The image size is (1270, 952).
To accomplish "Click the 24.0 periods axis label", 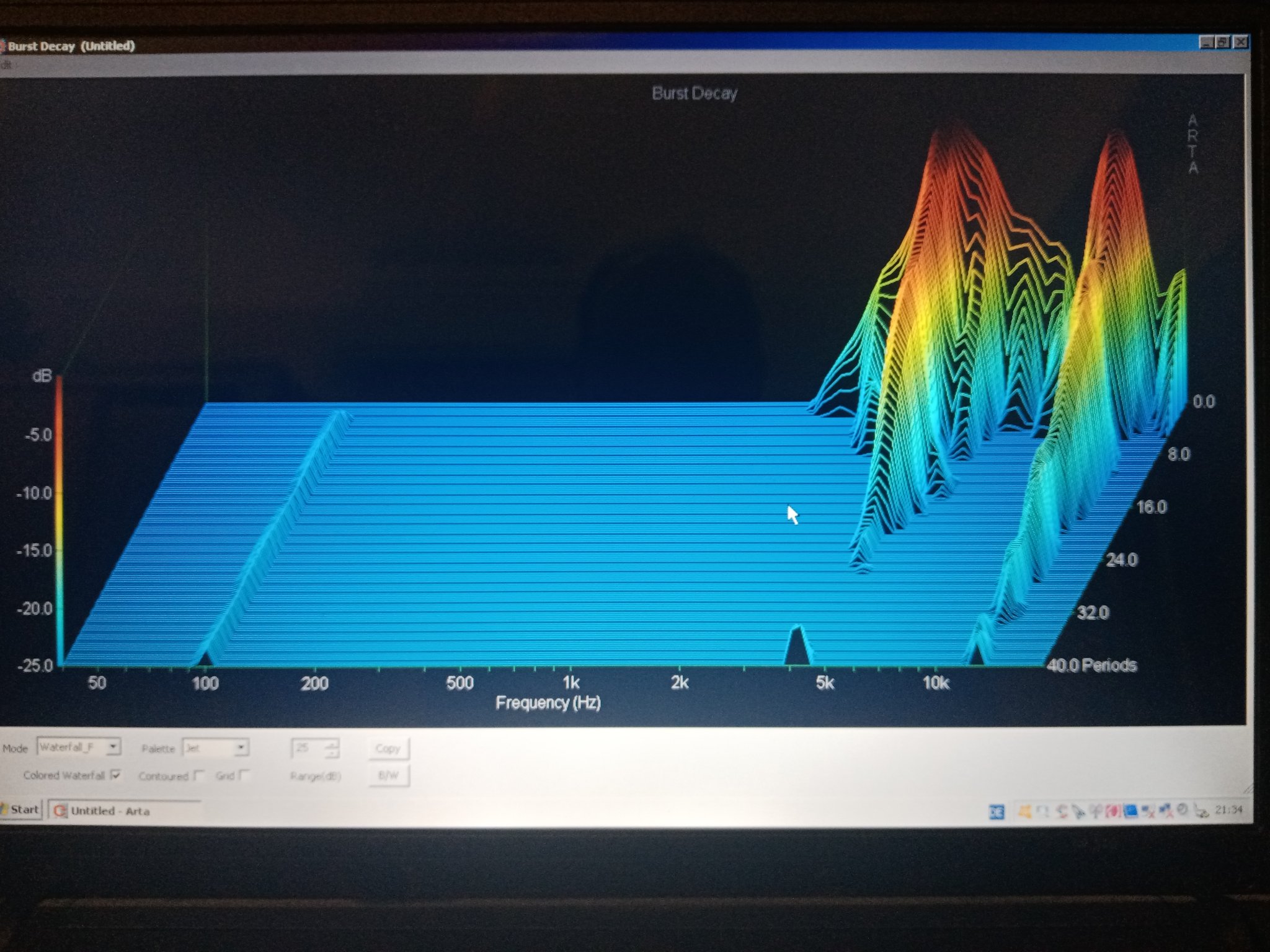I will tap(1122, 560).
